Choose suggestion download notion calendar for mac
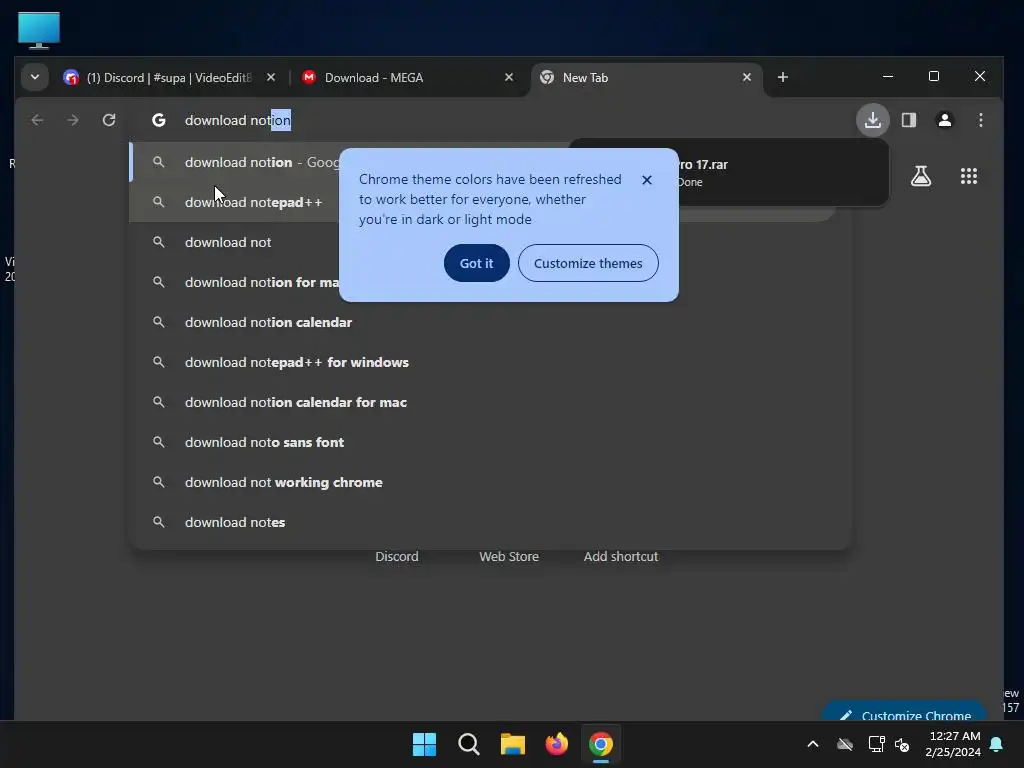The width and height of the screenshot is (1024, 768). (490, 402)
